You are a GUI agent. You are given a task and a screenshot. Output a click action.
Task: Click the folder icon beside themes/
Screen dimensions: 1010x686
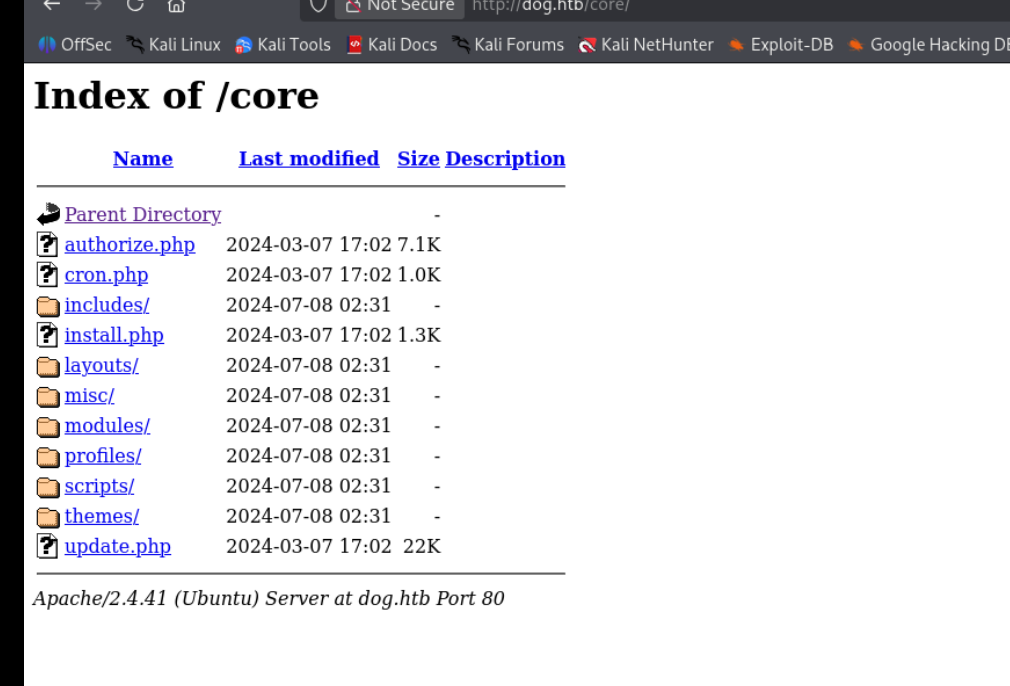47,517
